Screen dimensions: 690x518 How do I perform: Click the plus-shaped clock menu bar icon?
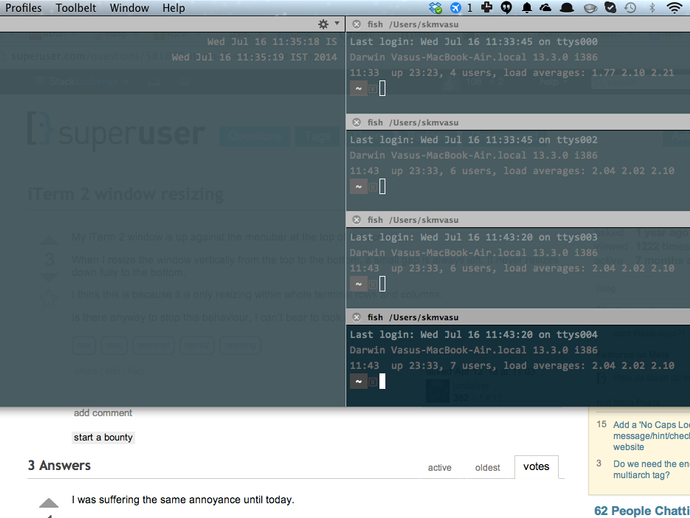coord(487,7)
